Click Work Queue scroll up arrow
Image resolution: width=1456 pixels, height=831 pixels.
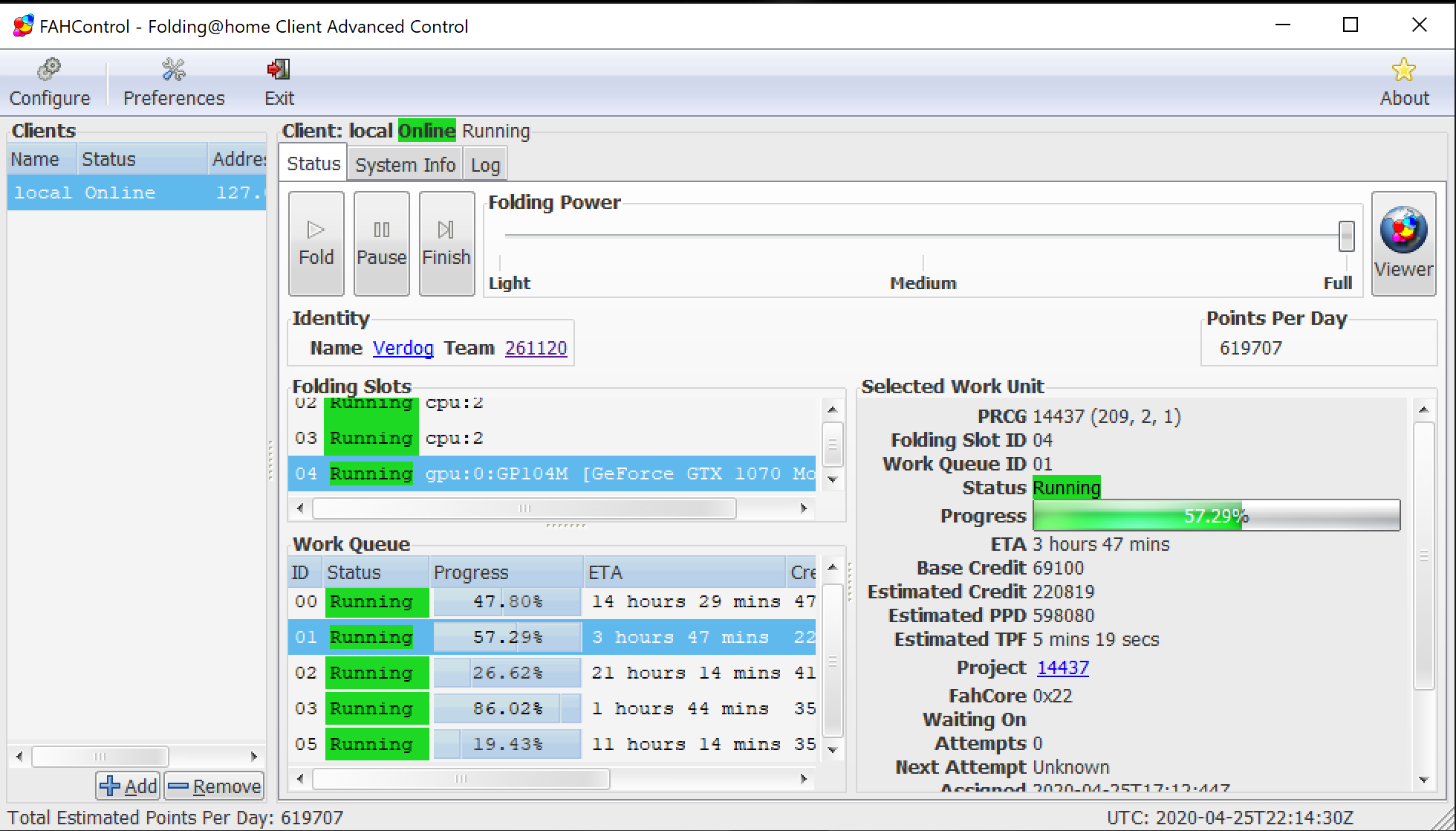pyautogui.click(x=832, y=567)
